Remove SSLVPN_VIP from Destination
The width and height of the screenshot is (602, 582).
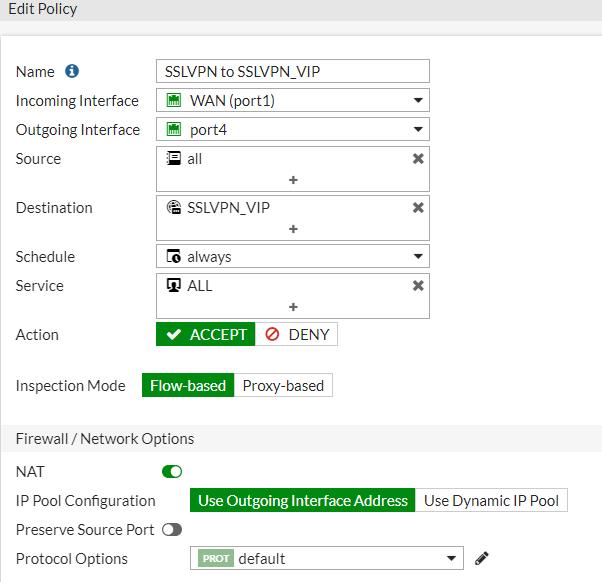point(418,208)
